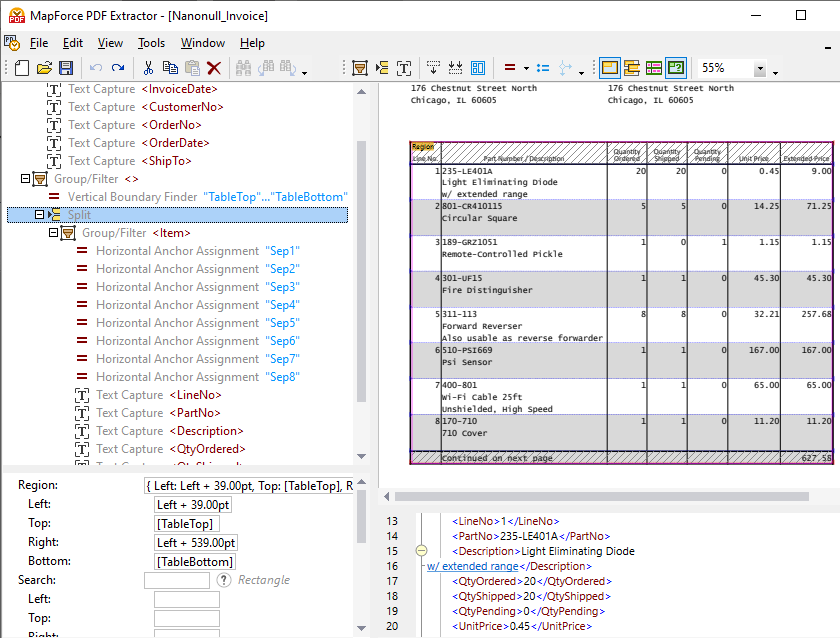Toggle the first highlighted view layout button
The image size is (840, 638).
(610, 68)
